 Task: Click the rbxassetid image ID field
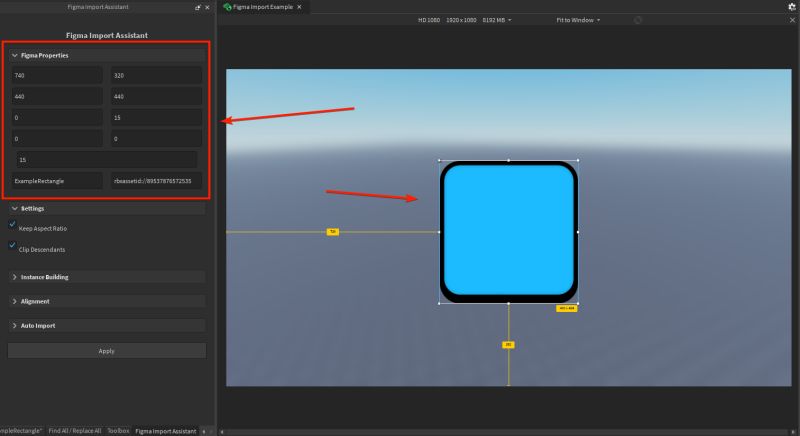156,181
